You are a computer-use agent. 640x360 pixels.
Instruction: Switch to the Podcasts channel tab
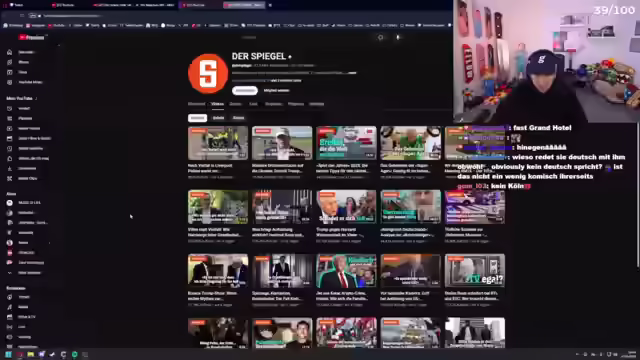click(273, 104)
